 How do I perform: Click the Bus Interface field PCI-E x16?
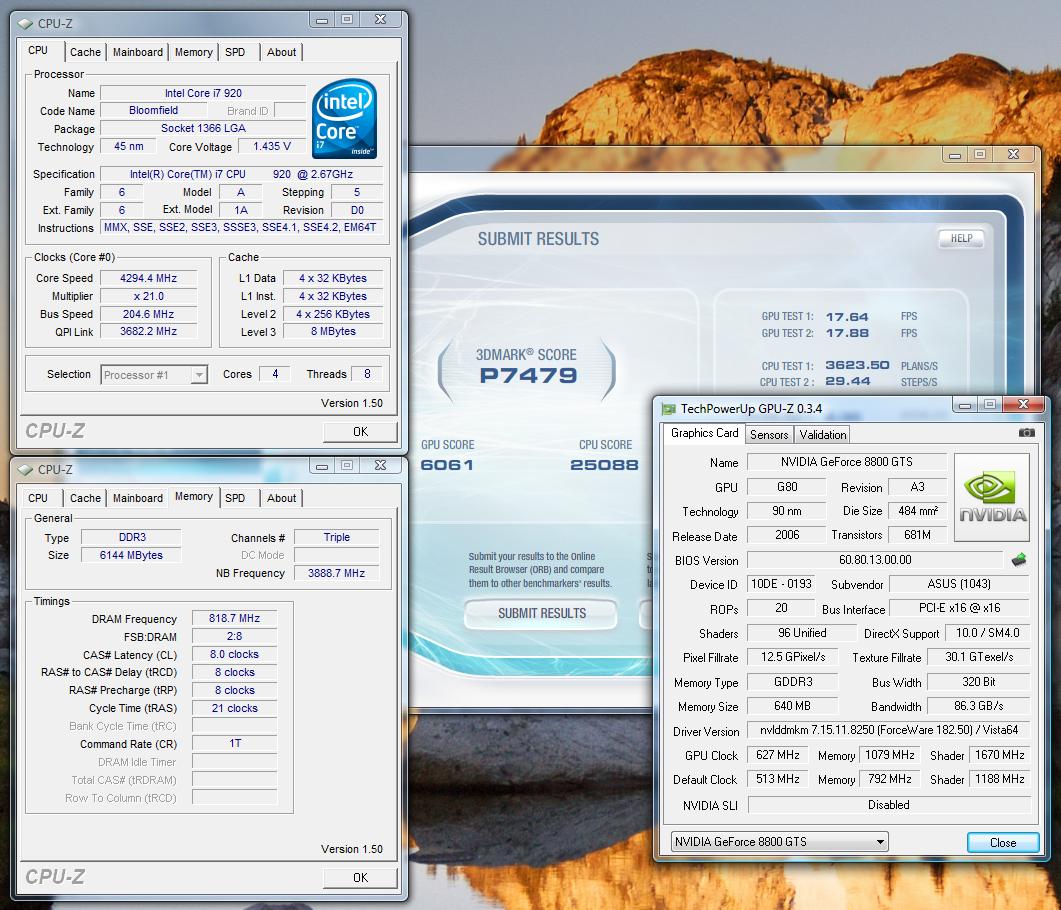tap(960, 608)
